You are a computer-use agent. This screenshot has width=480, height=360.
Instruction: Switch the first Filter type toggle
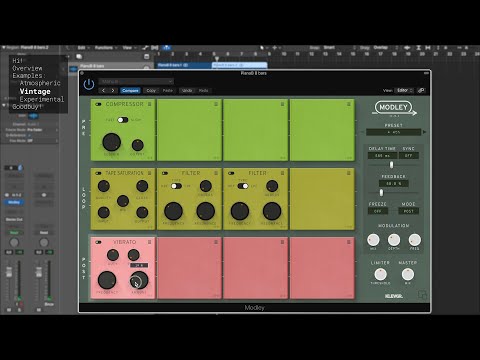(176, 186)
